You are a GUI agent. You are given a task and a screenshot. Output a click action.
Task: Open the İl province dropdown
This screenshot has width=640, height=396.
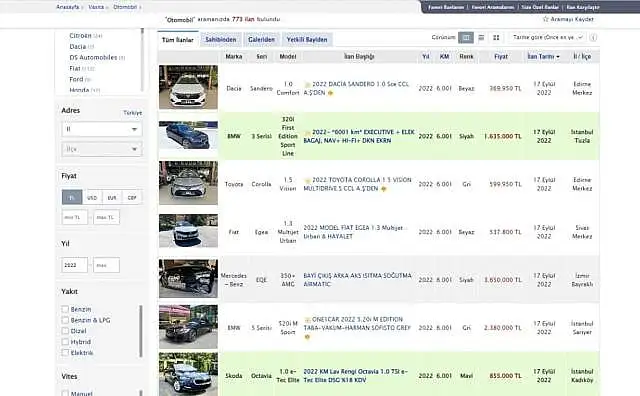click(102, 129)
